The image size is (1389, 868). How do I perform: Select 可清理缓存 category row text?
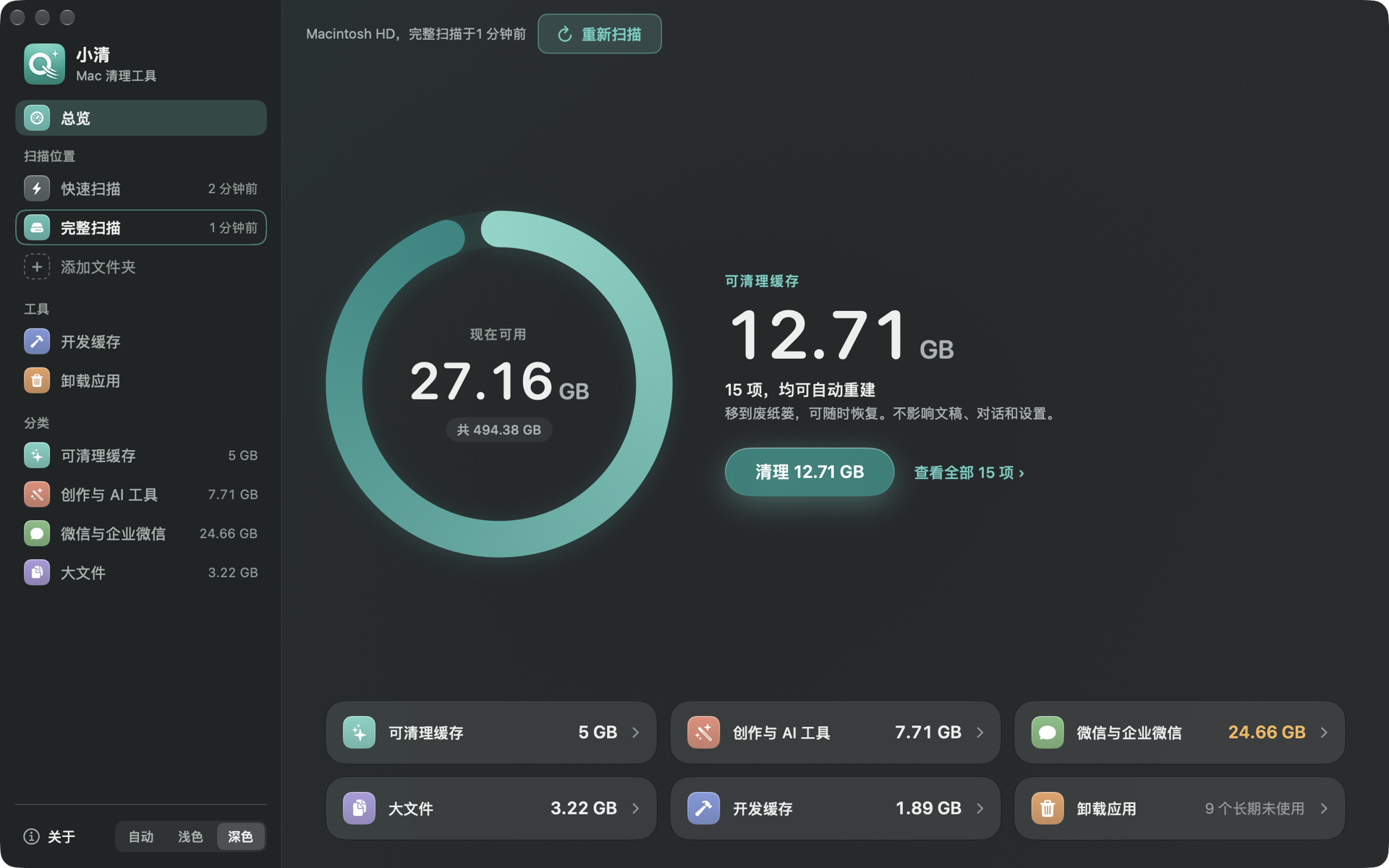pos(98,456)
